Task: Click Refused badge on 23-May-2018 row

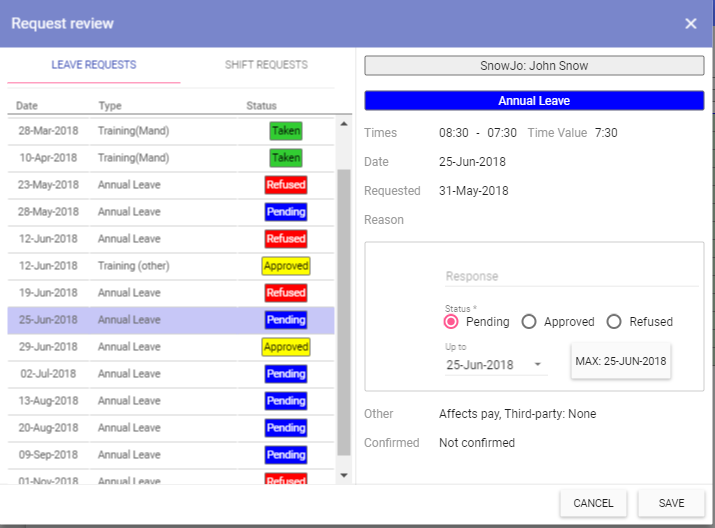Action: click(286, 185)
